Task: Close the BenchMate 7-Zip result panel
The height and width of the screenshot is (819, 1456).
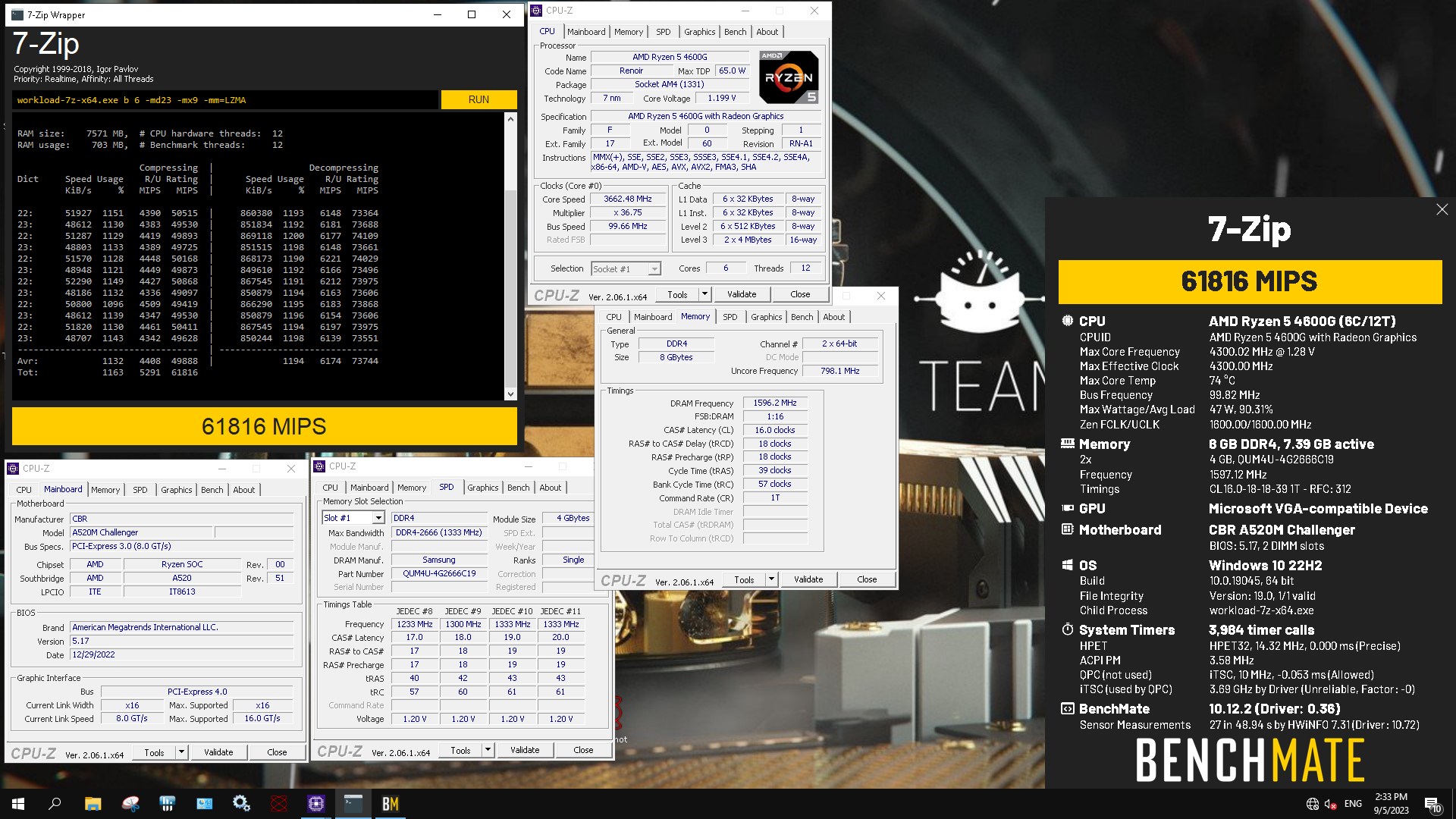Action: pyautogui.click(x=1442, y=209)
